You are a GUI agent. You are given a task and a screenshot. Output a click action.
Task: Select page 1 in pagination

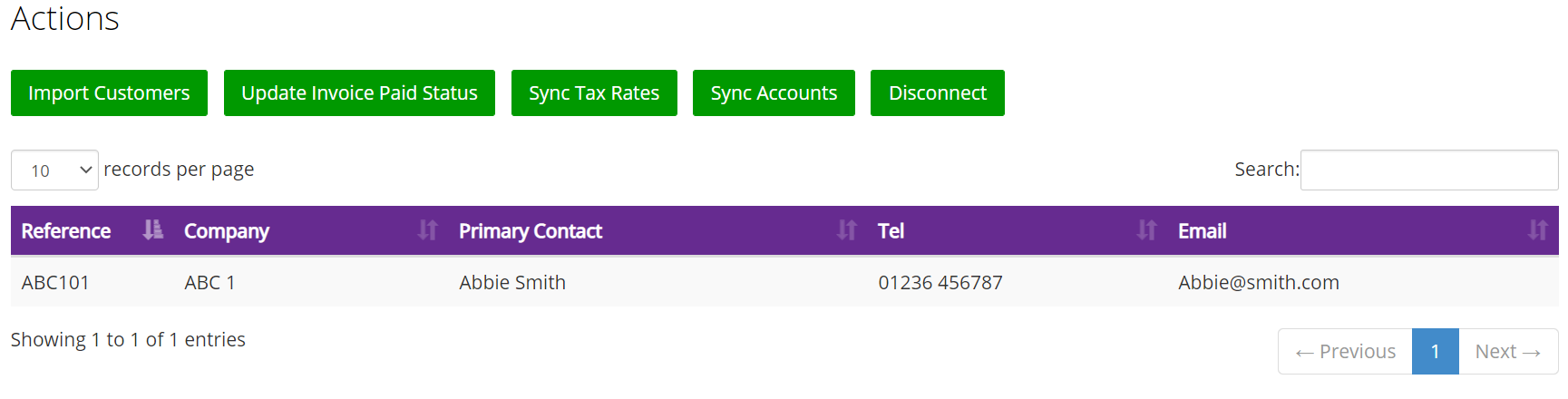pyautogui.click(x=1436, y=351)
